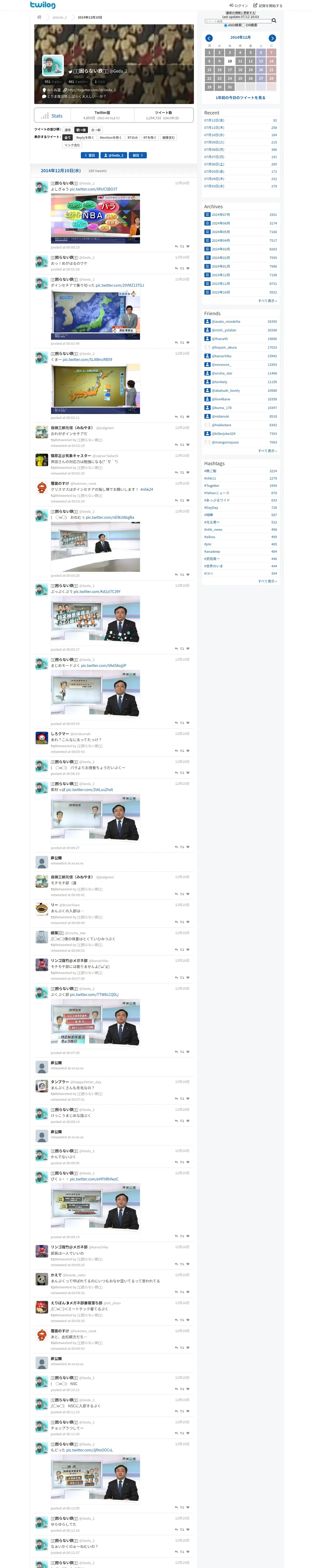
Task: Select the AND検索 radio button
Action: point(226,26)
